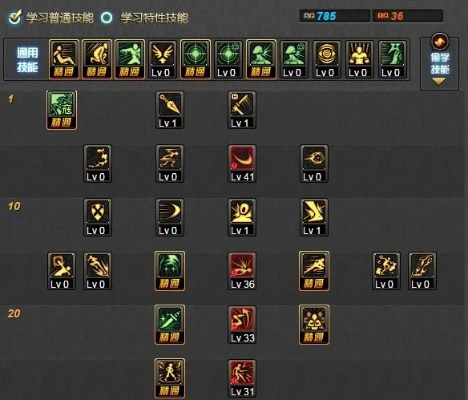Screen dimensions: 468x400
Task: Click the red skill icon showing Lv 36
Action: [x=242, y=271]
